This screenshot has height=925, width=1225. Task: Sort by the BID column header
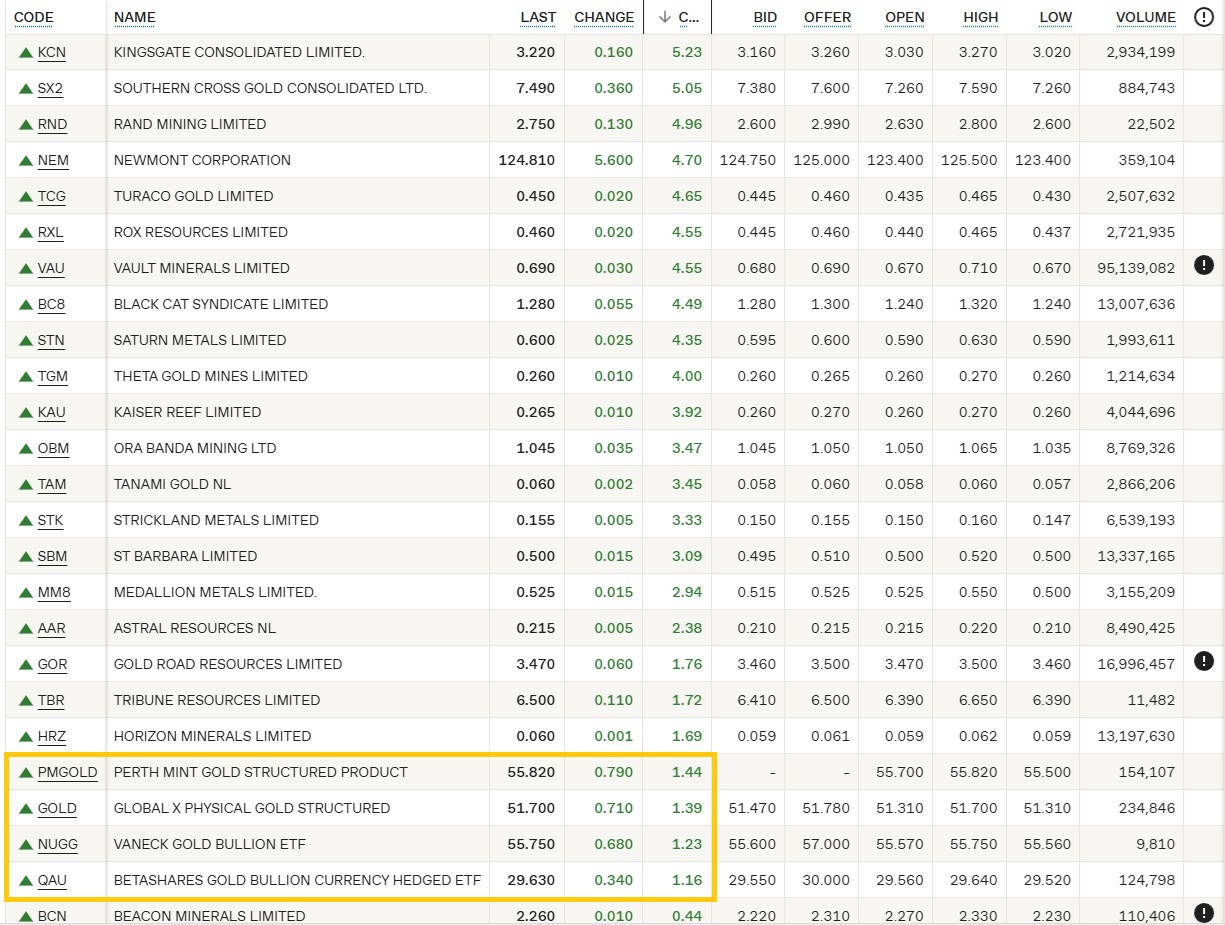click(x=765, y=17)
